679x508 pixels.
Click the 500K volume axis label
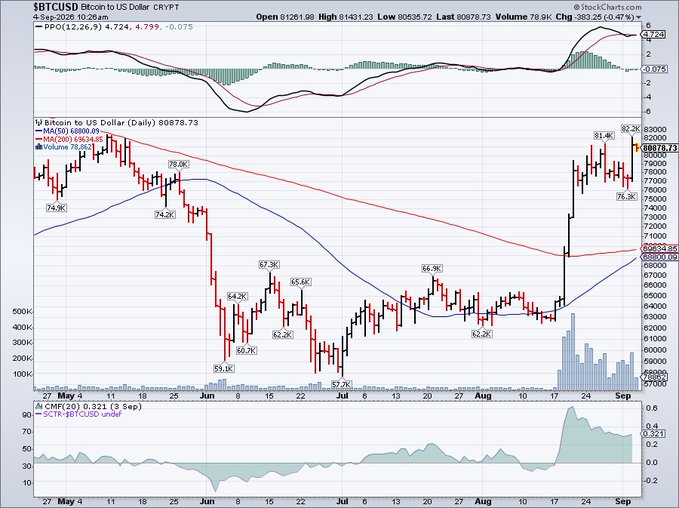point(23,311)
